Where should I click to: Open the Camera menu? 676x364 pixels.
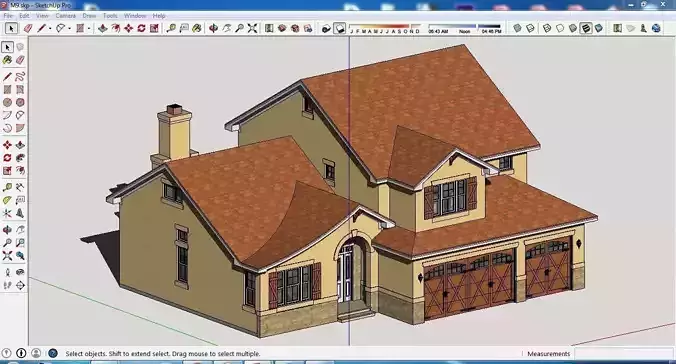(x=66, y=16)
